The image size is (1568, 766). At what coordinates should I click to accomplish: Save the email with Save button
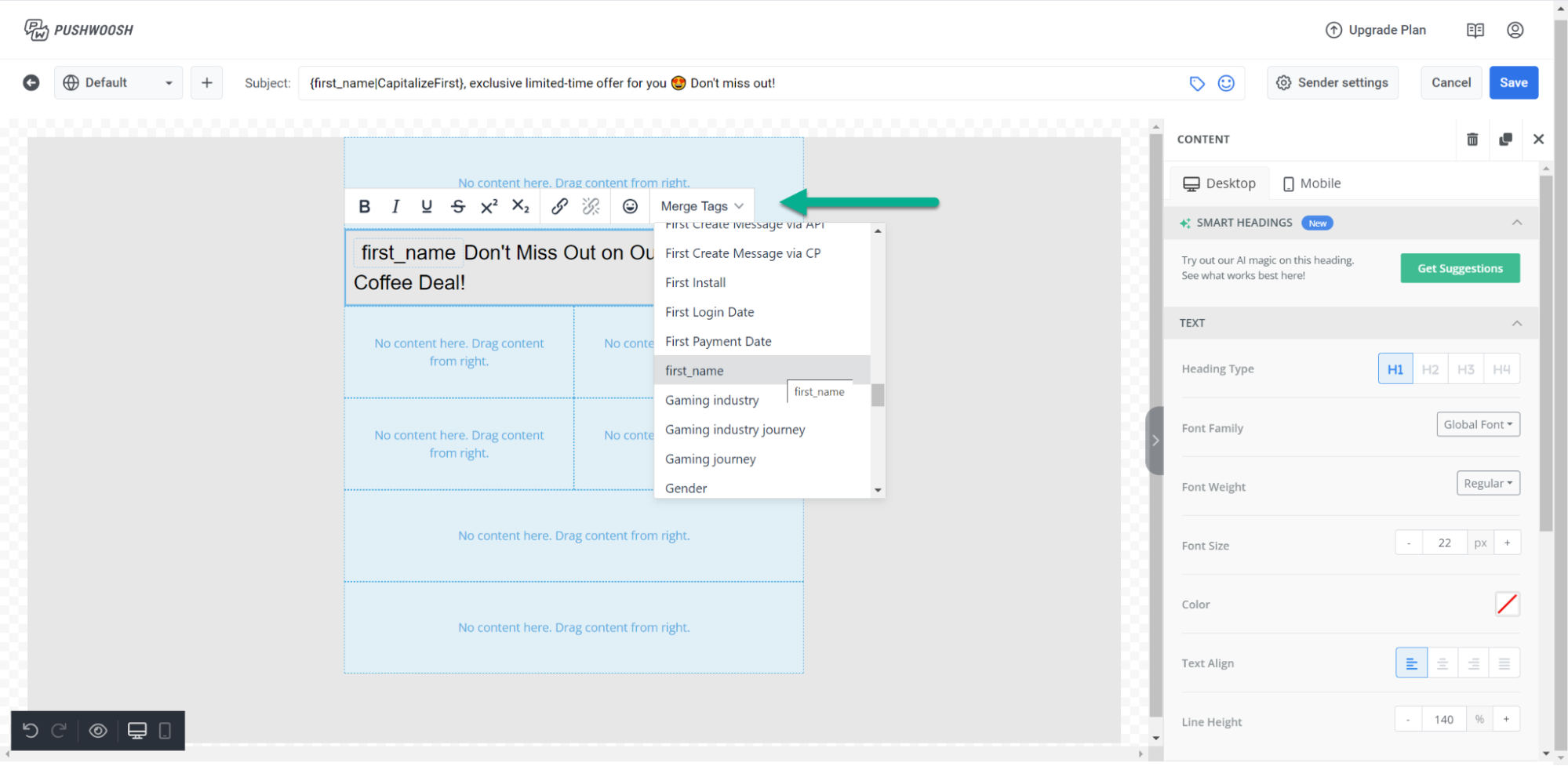click(x=1513, y=83)
